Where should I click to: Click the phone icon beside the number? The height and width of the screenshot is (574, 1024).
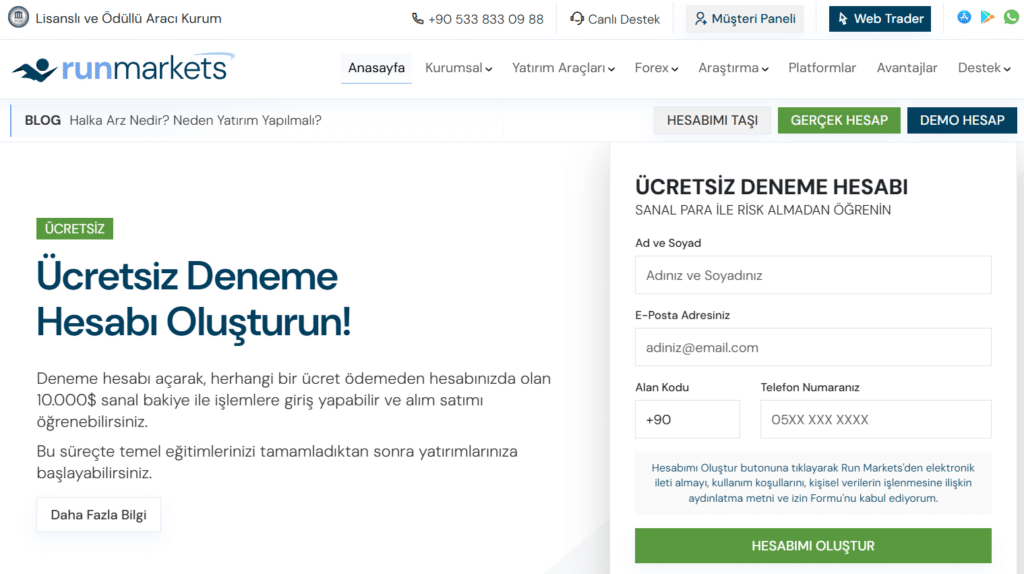(x=417, y=19)
